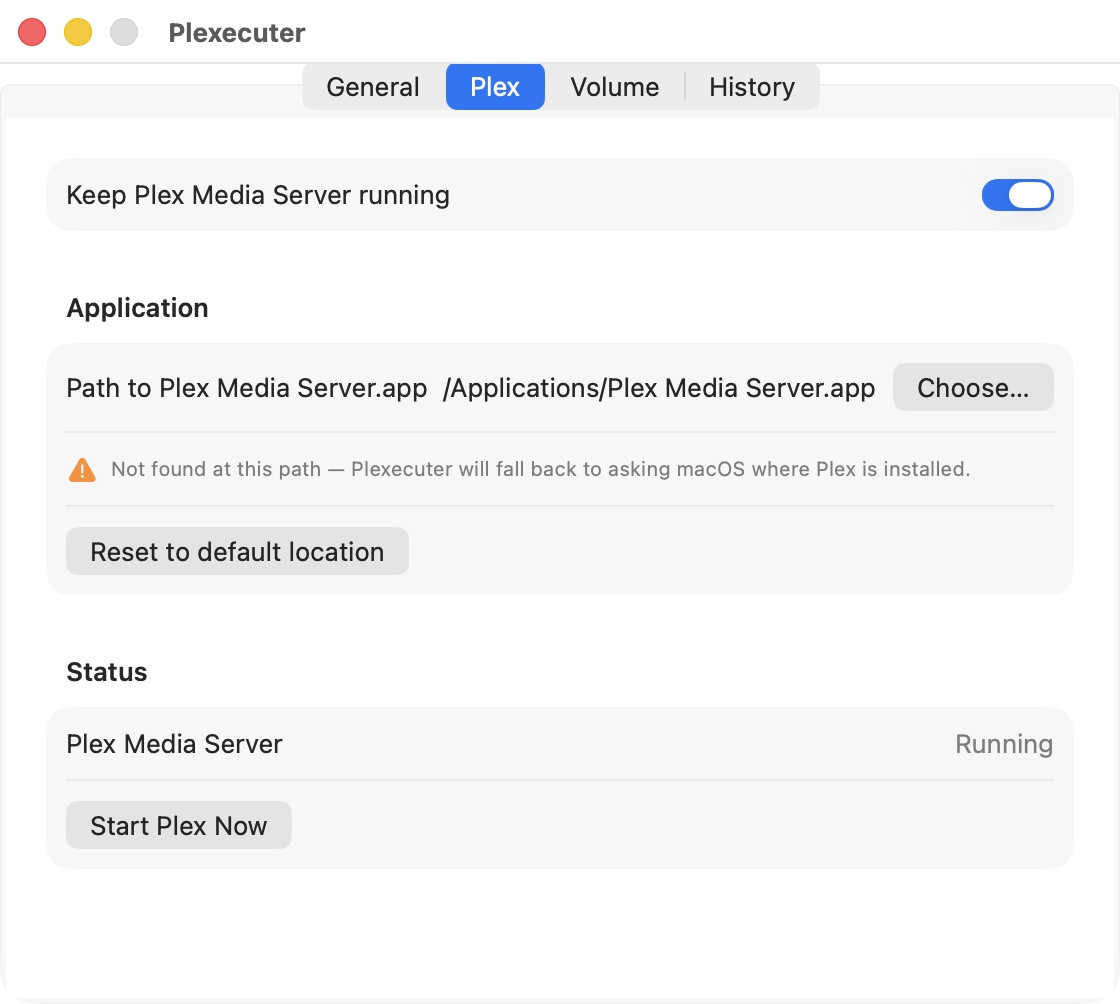
Task: Click the Status section heading
Action: (106, 672)
